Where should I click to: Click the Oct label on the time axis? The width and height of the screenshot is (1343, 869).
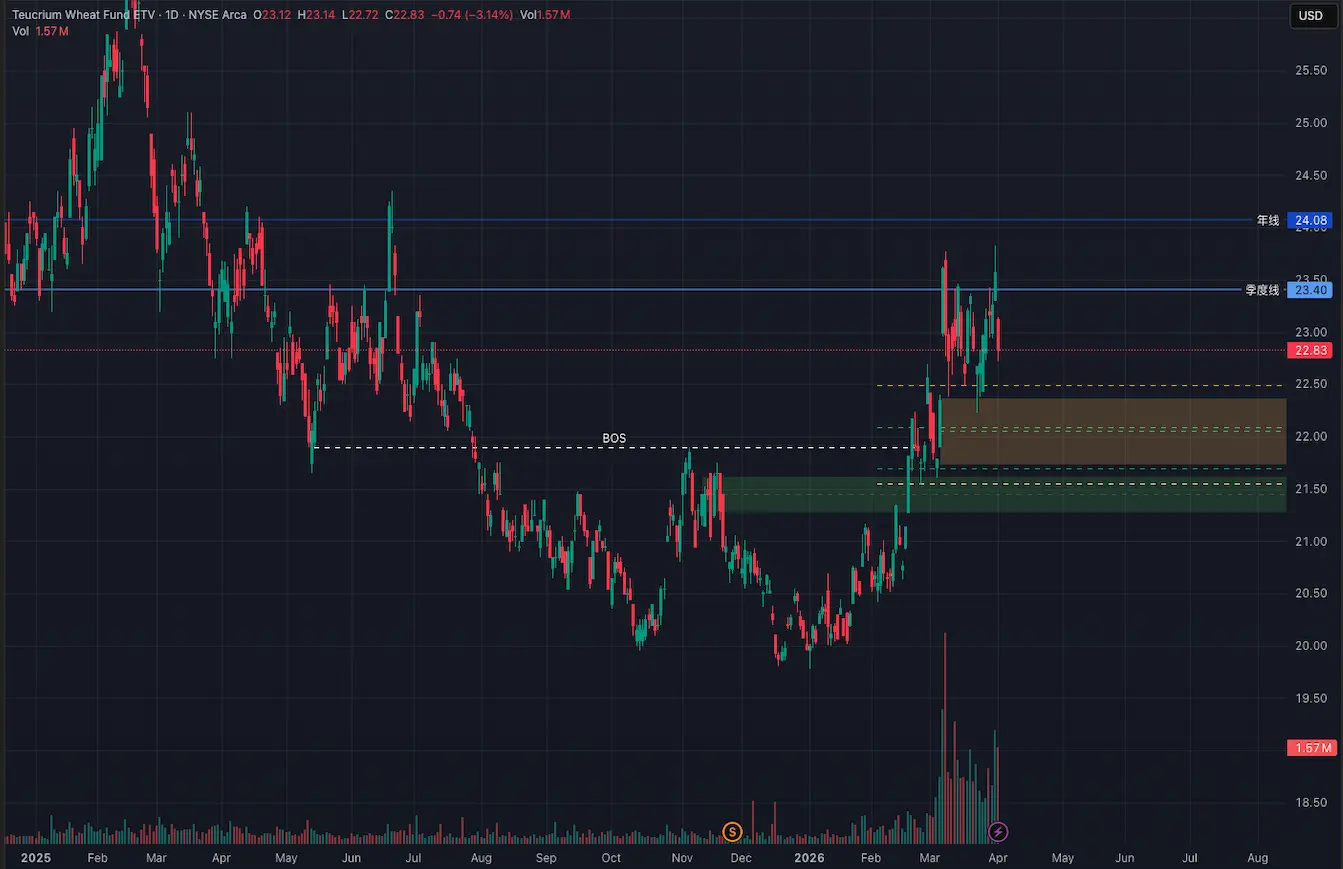pos(611,858)
